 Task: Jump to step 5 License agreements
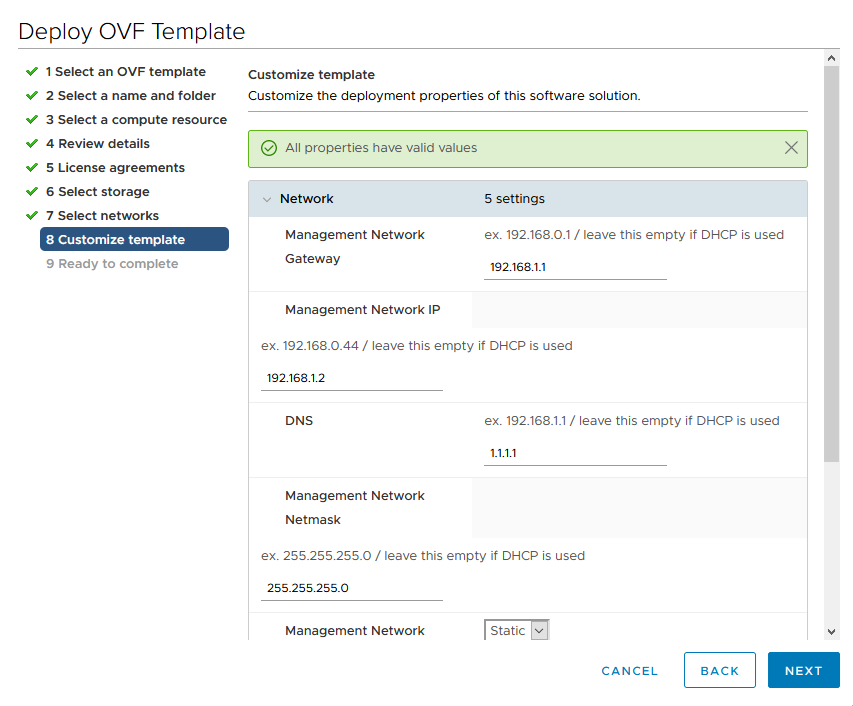(115, 168)
